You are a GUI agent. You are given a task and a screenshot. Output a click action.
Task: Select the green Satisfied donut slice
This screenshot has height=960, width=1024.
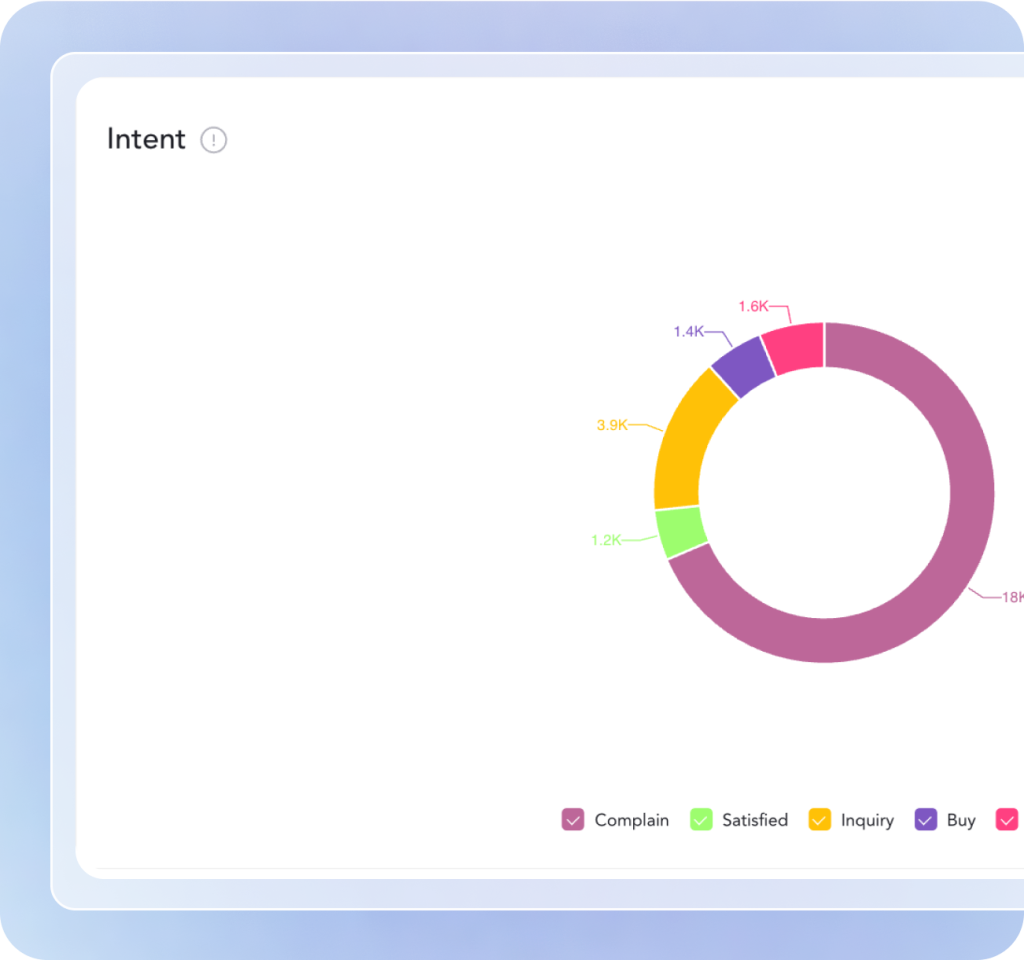point(681,532)
